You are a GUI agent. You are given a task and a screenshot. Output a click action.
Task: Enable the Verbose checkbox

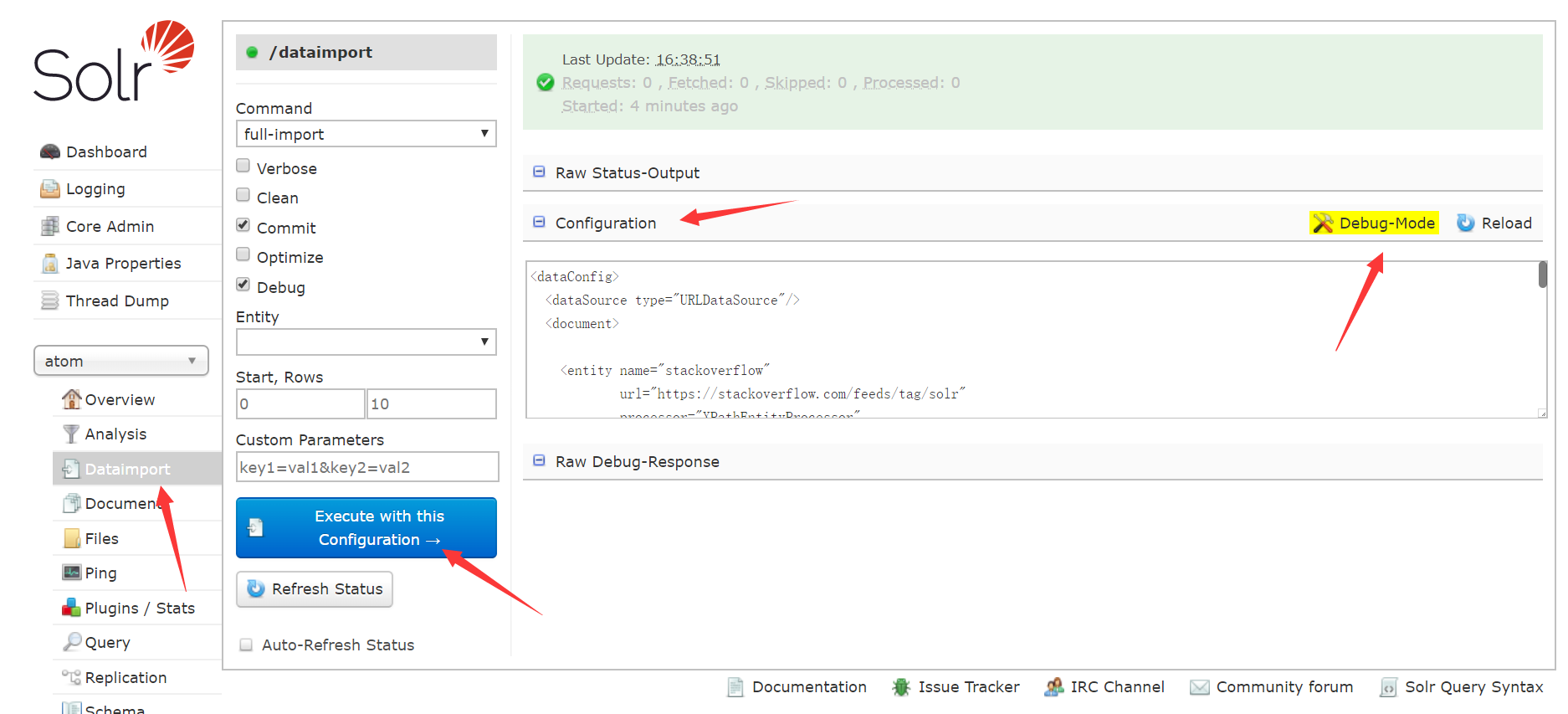243,166
